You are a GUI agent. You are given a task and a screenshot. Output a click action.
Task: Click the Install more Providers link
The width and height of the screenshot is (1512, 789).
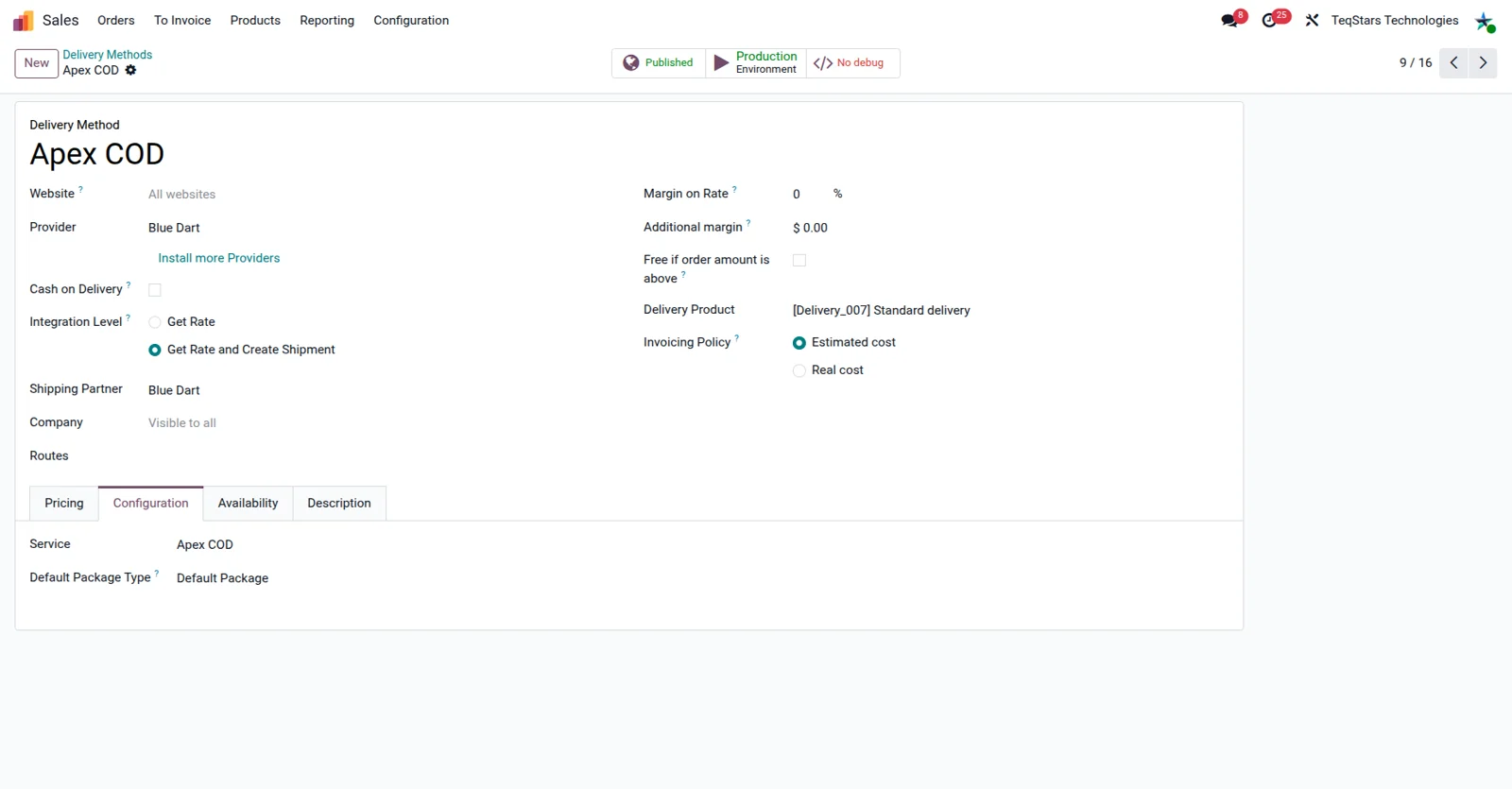click(x=219, y=258)
